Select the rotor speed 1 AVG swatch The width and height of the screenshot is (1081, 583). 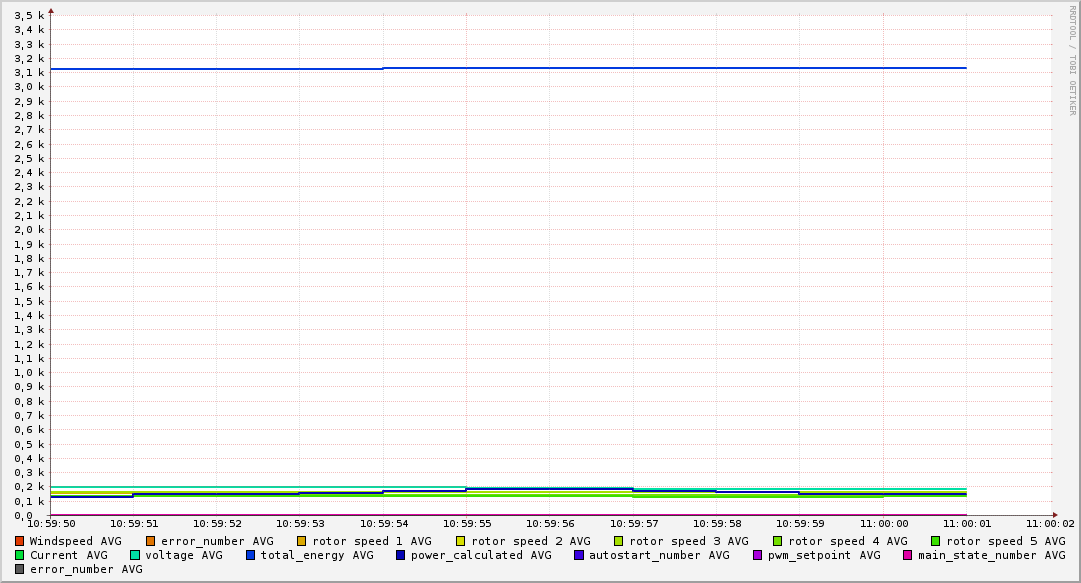[x=302, y=541]
